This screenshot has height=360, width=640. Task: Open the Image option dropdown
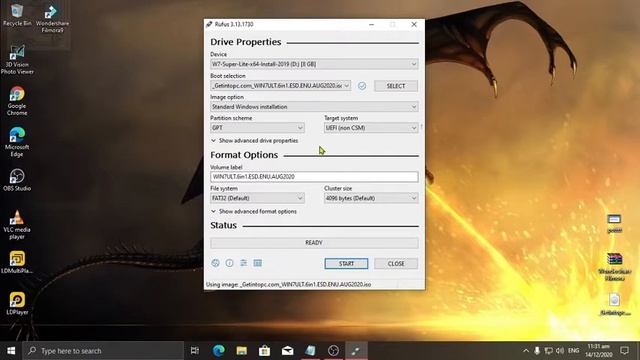point(314,107)
